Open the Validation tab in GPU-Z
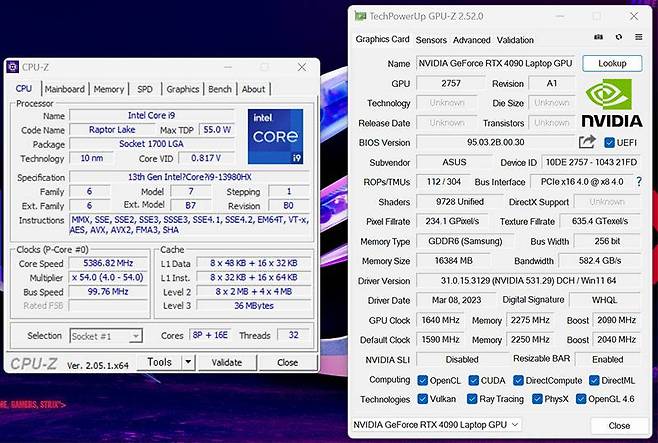The height and width of the screenshot is (443, 658). coord(515,40)
